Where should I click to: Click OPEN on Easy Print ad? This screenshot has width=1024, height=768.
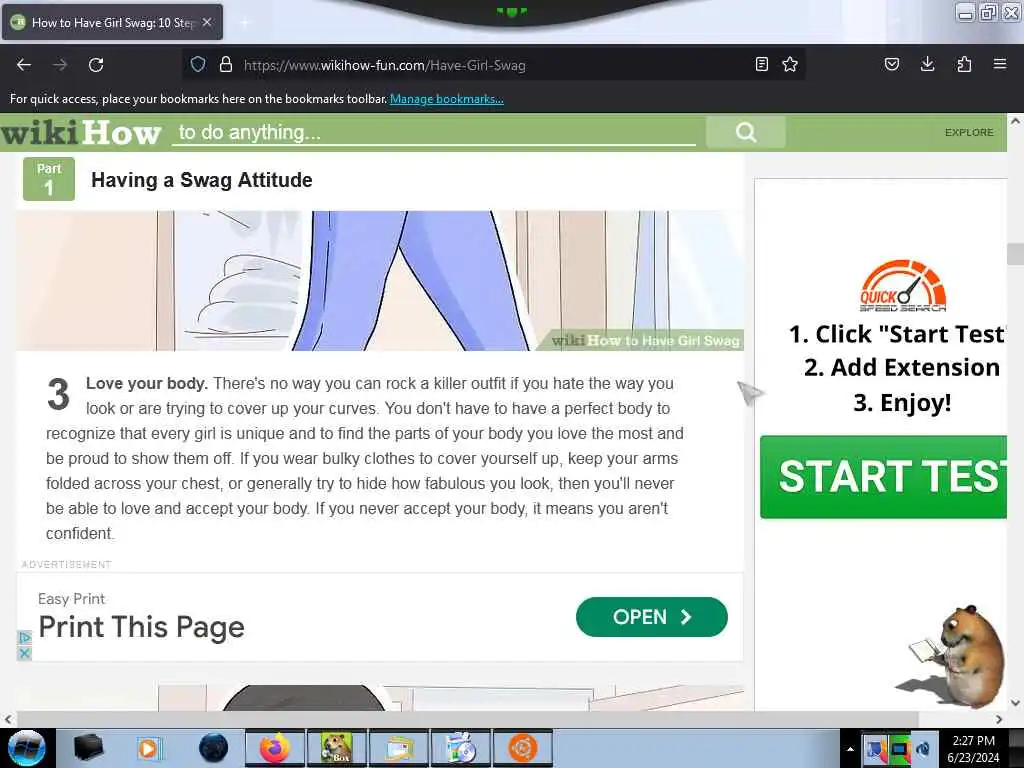click(652, 616)
